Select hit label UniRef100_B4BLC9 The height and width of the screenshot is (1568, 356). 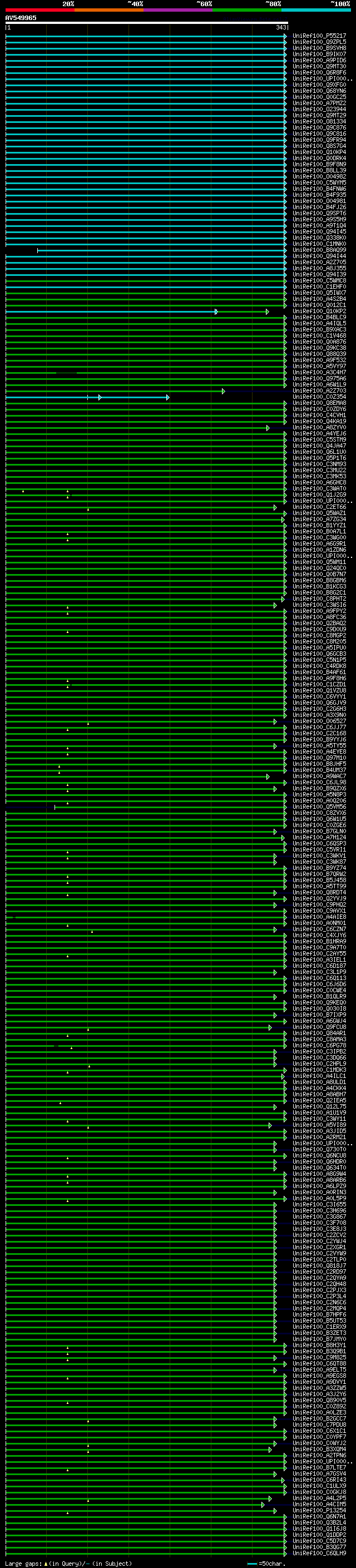pyautogui.click(x=319, y=317)
